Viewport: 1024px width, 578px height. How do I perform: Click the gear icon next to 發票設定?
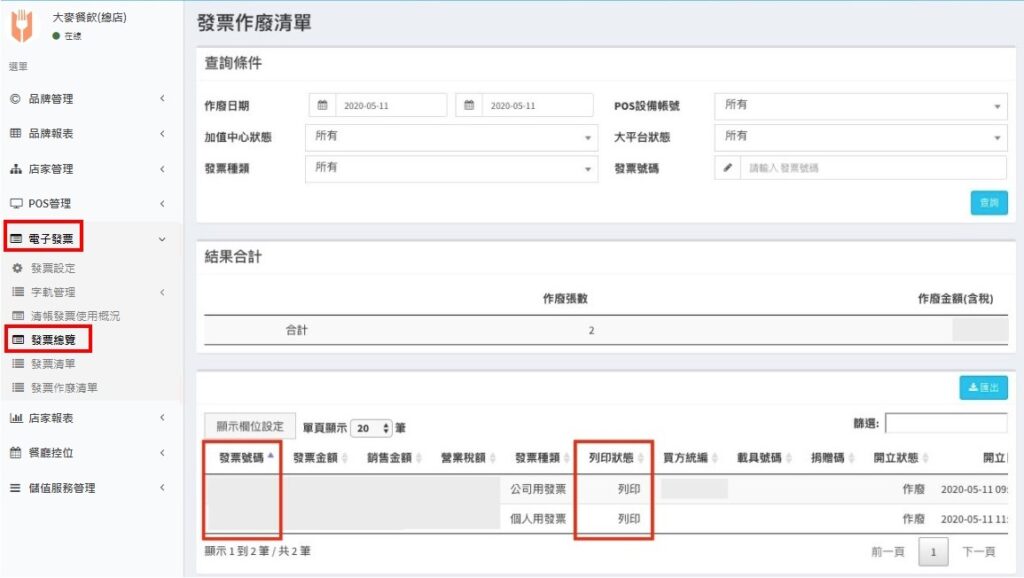(x=16, y=268)
